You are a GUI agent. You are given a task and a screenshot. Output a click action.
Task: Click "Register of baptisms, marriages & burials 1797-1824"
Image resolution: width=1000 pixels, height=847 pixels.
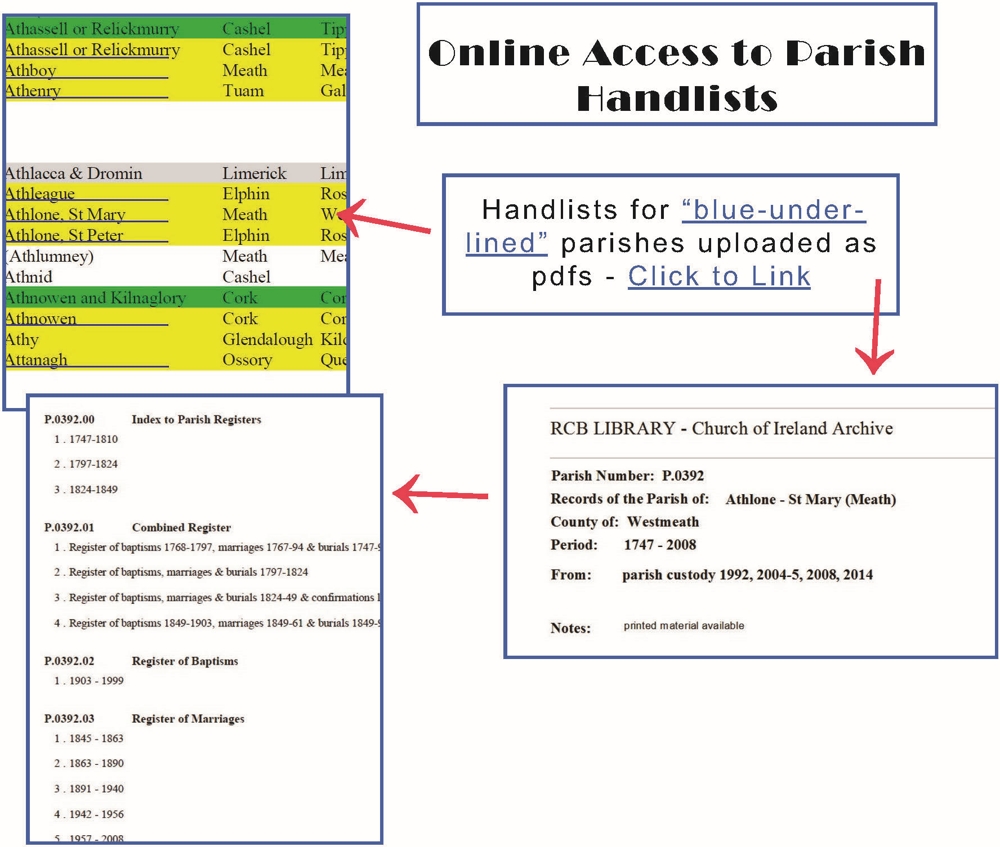click(188, 572)
